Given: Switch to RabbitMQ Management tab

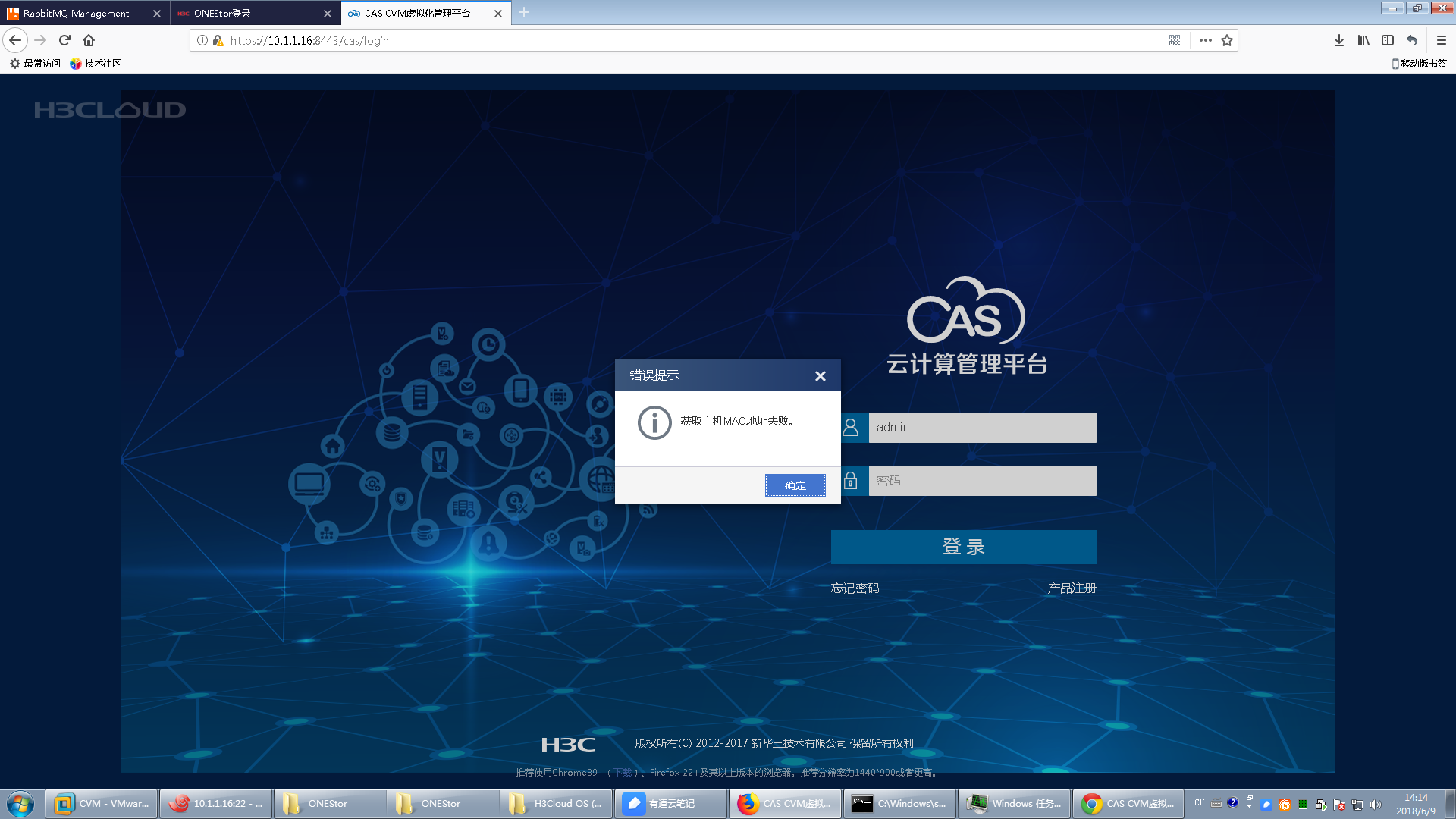Looking at the screenshot, I should tap(76, 13).
